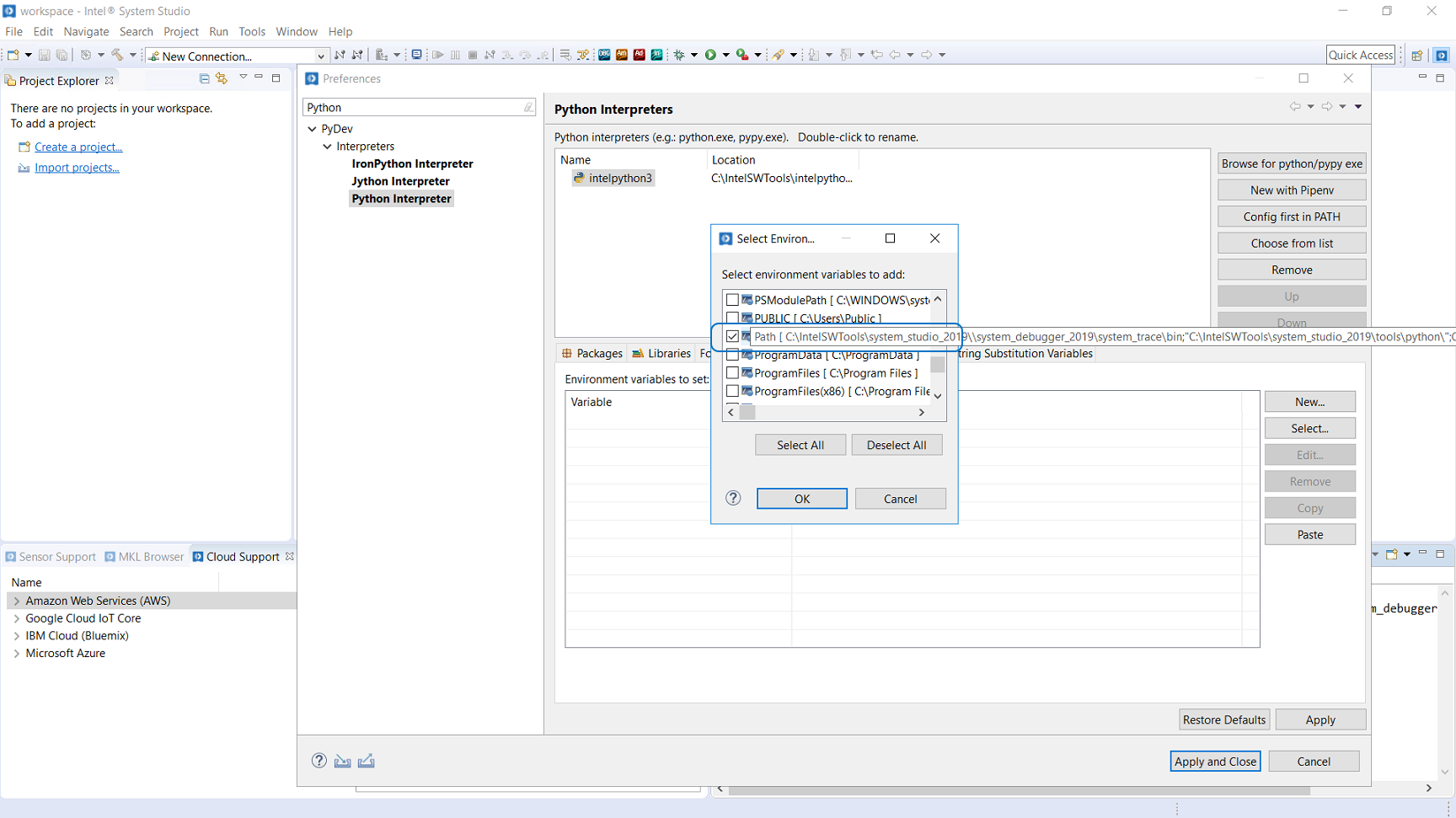The image size is (1456, 818).
Task: Expand IBM Cloud (Bluemix) node
Action: click(17, 636)
